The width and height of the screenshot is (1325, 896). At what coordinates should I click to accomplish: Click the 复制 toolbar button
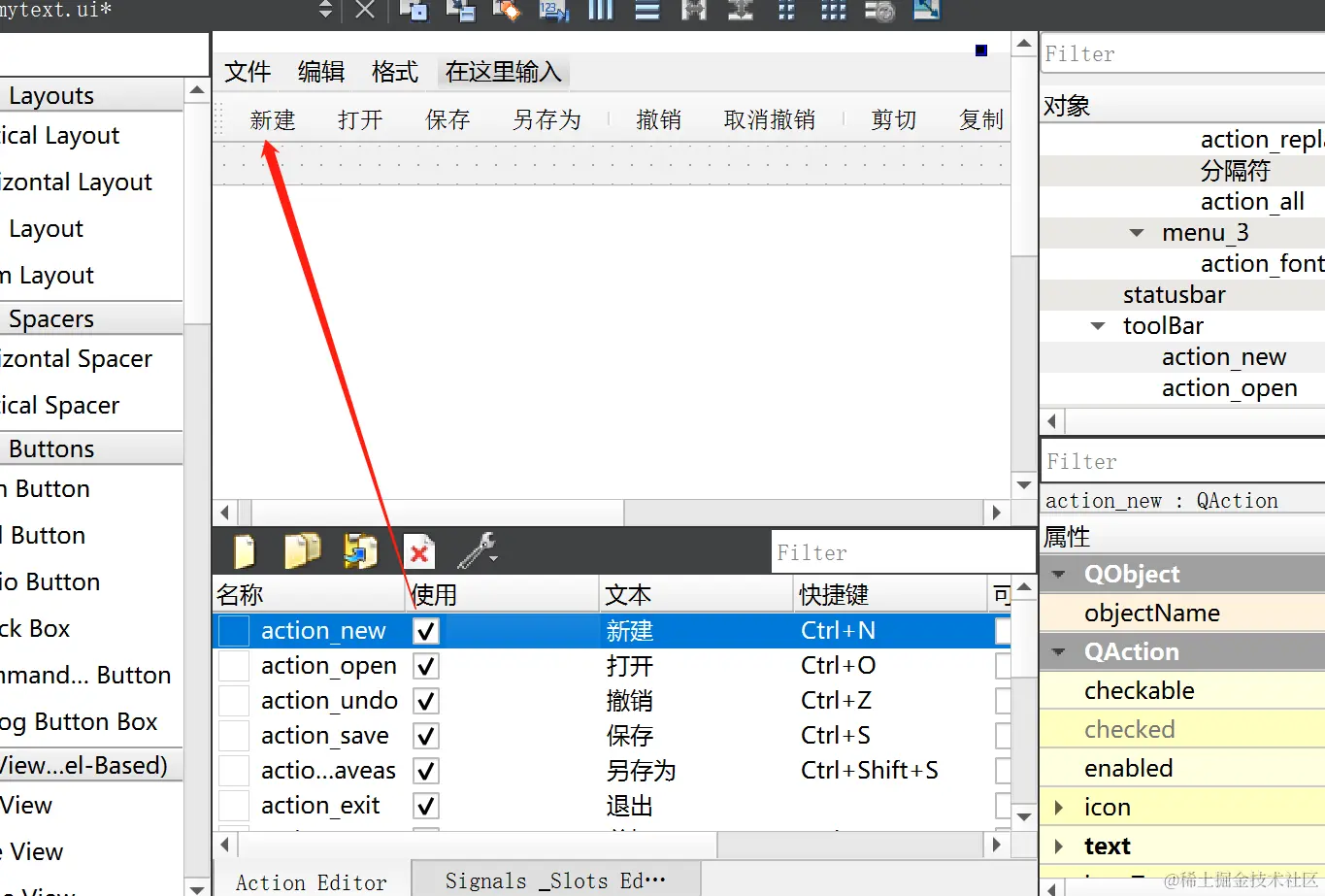tap(980, 119)
